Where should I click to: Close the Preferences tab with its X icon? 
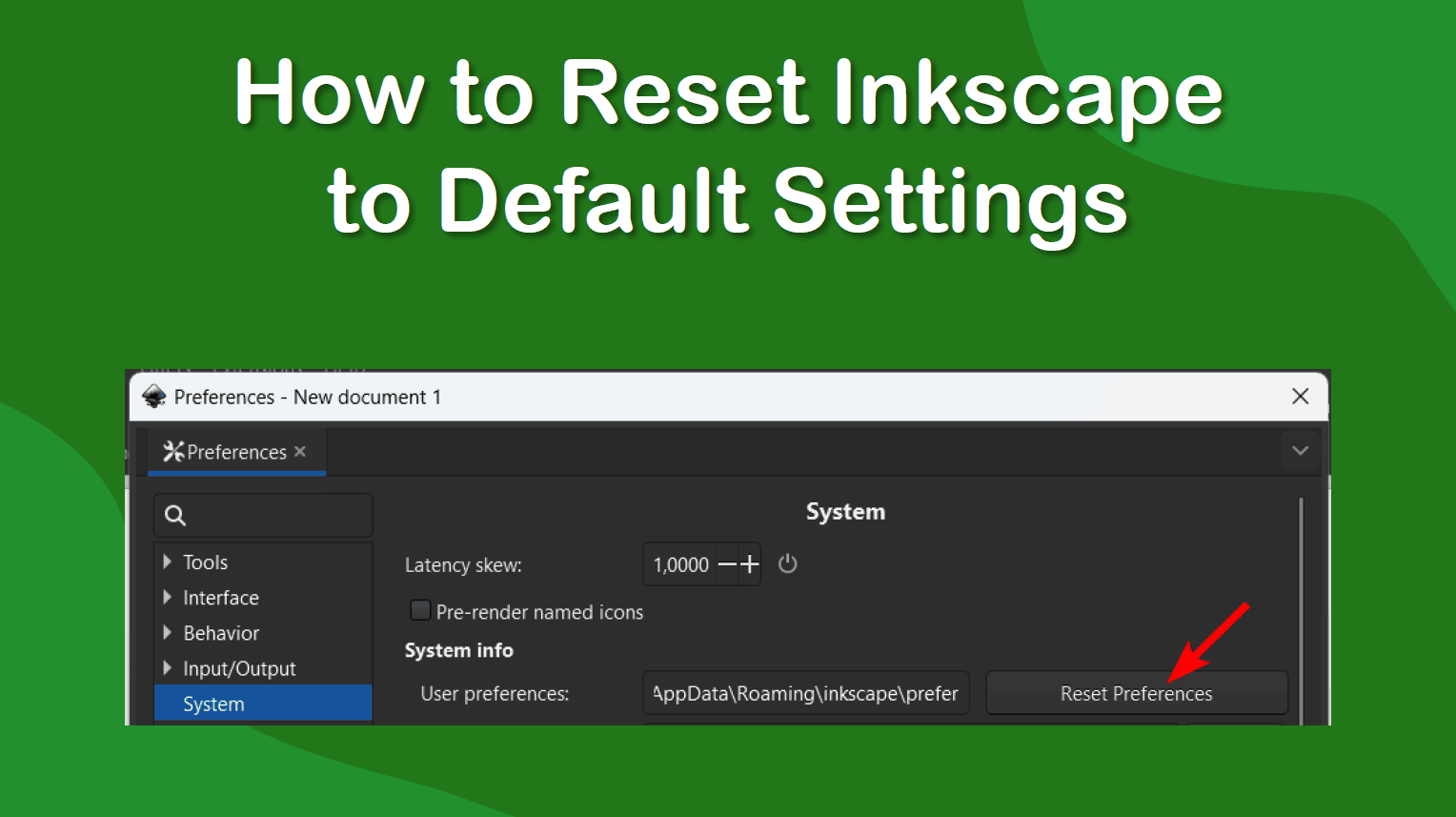[299, 451]
